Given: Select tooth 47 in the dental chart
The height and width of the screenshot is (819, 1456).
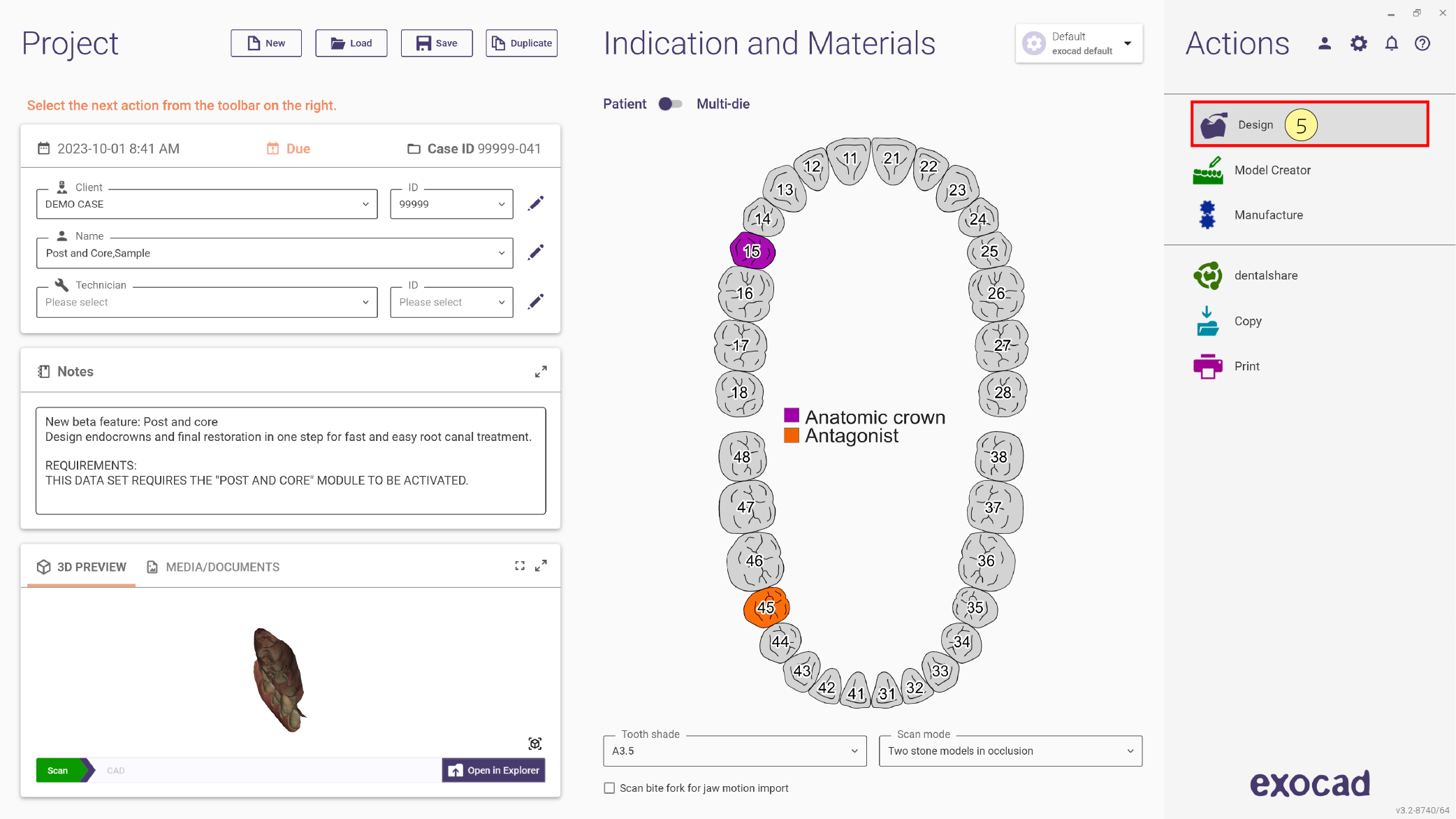Looking at the screenshot, I should click(746, 507).
